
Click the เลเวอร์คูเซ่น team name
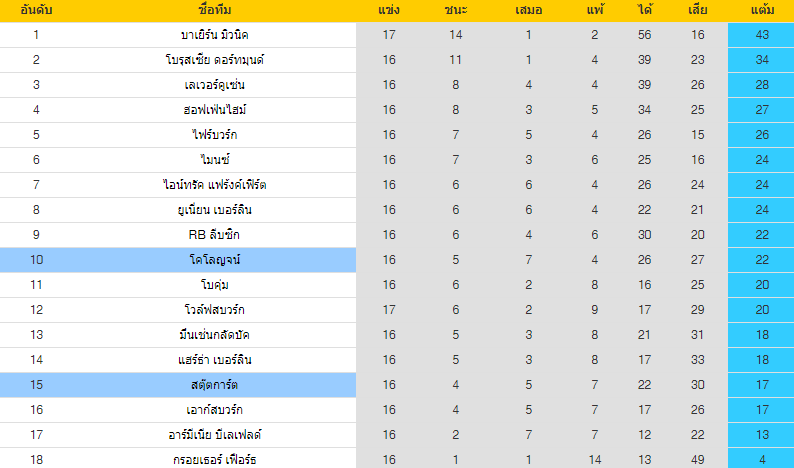pos(215,85)
